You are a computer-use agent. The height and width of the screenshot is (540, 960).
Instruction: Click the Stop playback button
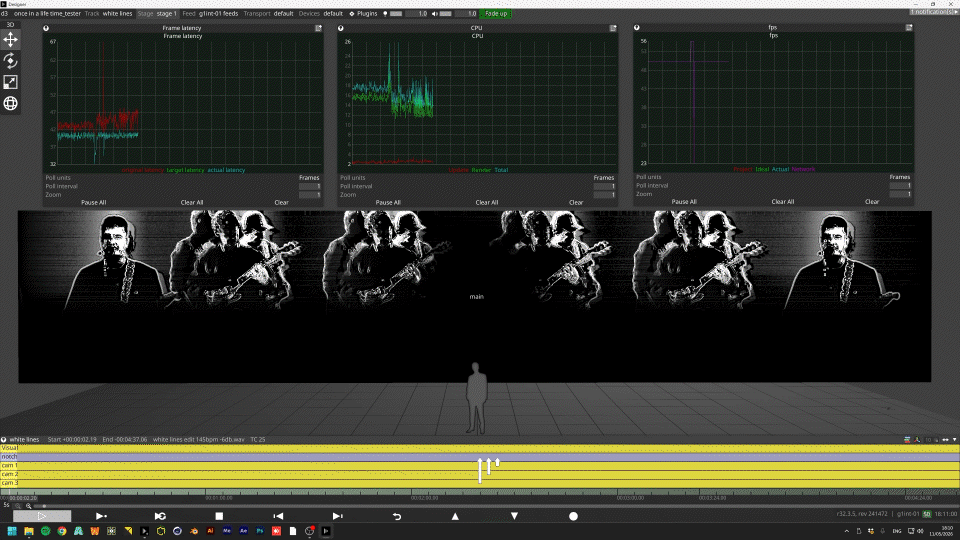click(219, 516)
